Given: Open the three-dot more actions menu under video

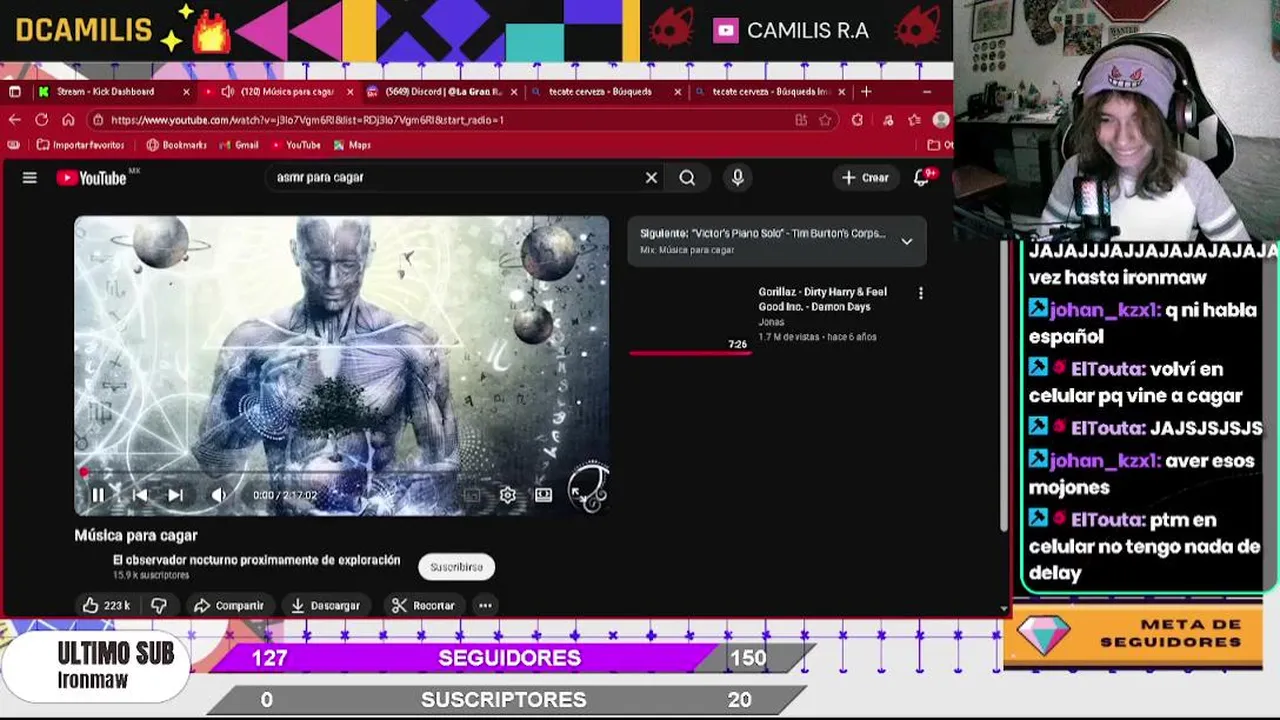Looking at the screenshot, I should 485,605.
